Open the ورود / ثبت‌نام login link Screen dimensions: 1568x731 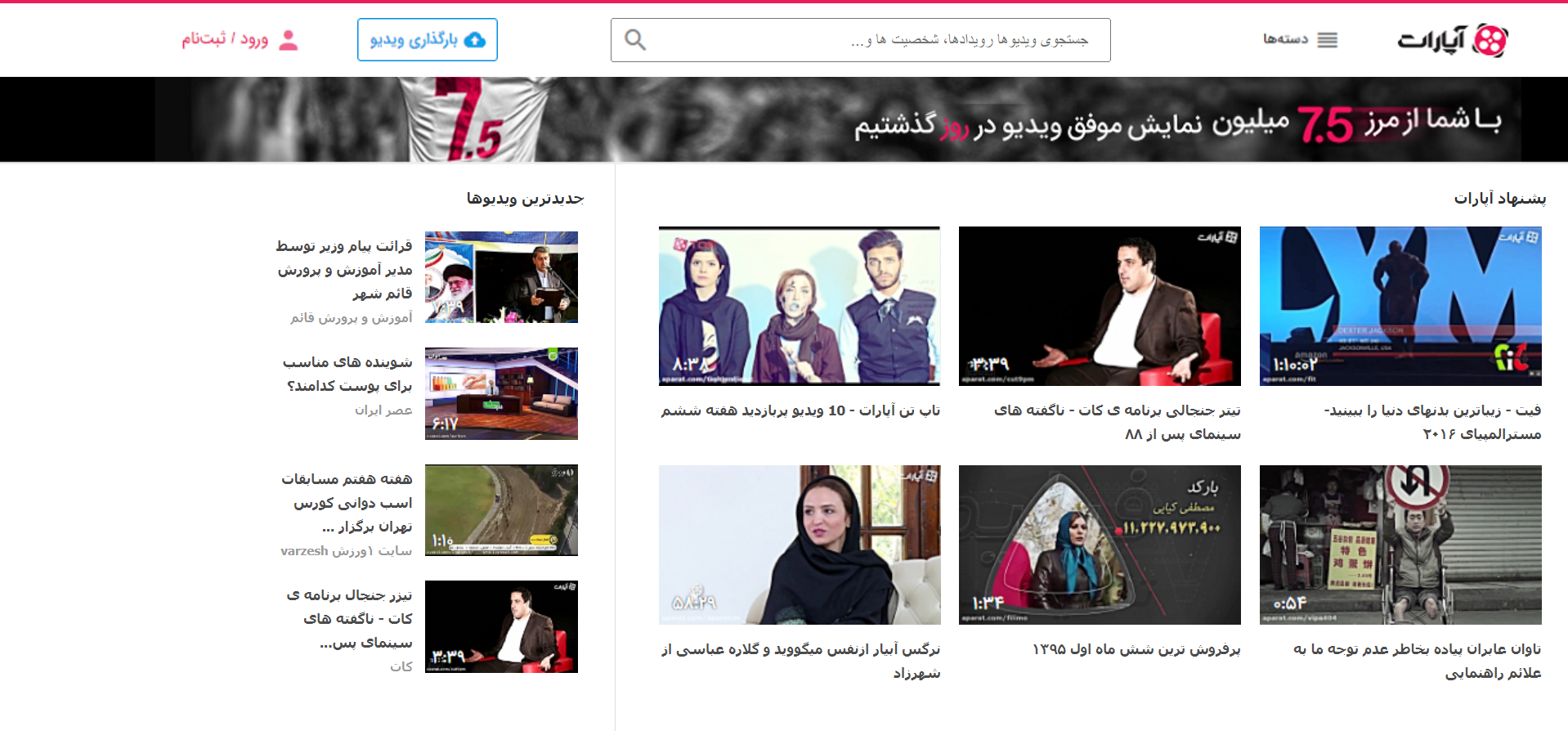225,39
